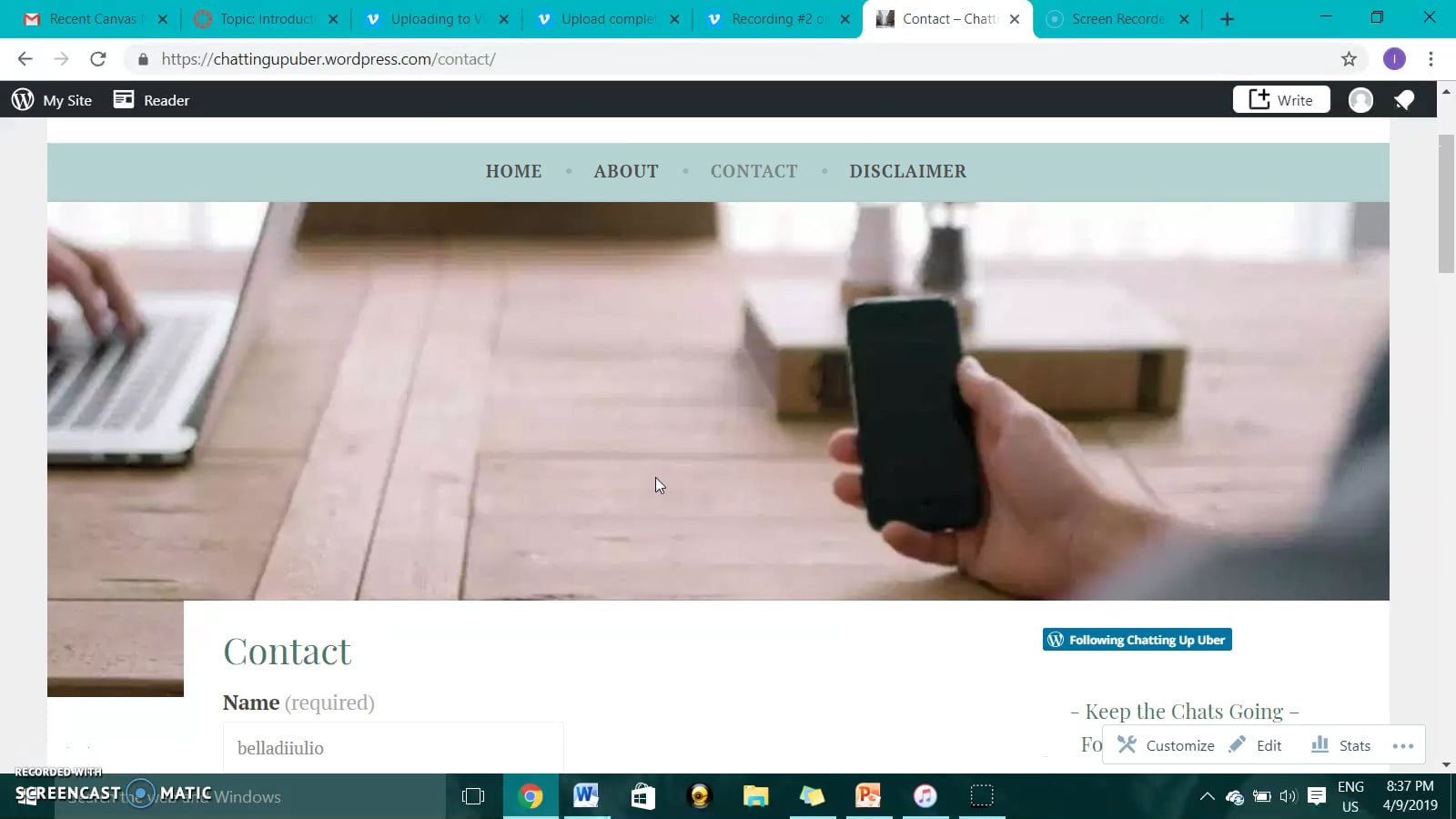Image resolution: width=1456 pixels, height=819 pixels.
Task: Click the scrollbar down arrow
Action: coord(1446,764)
